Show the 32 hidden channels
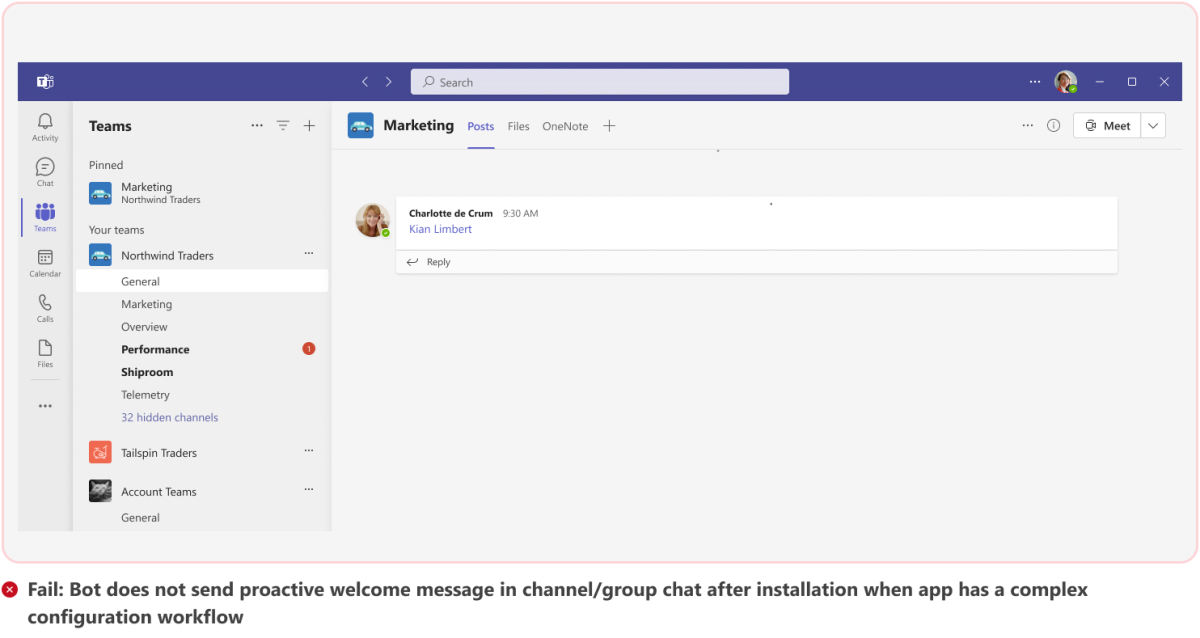The image size is (1200, 638). tap(170, 417)
